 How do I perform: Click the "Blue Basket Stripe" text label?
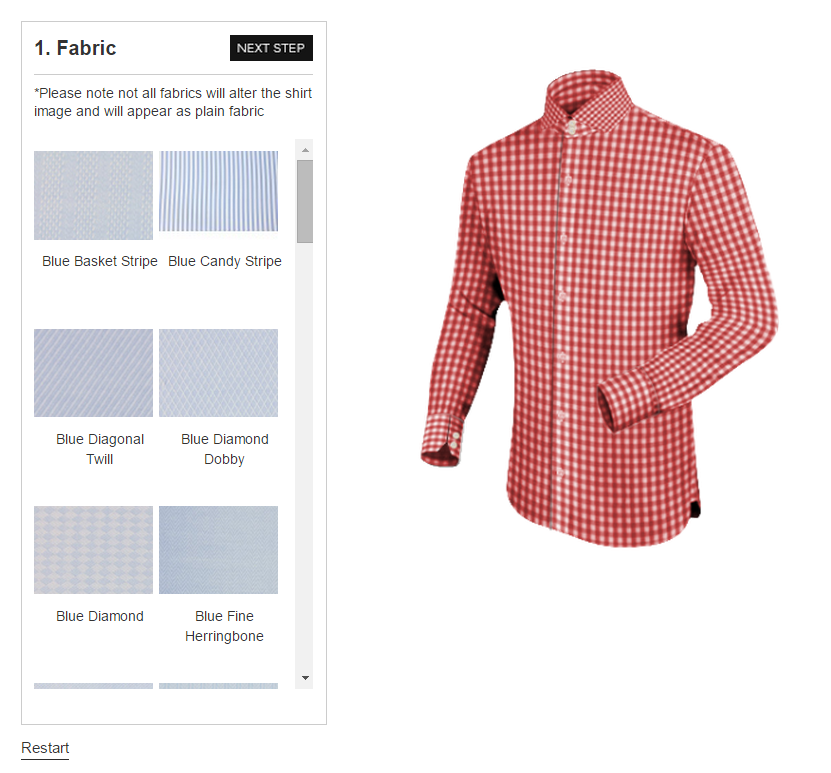click(x=100, y=261)
